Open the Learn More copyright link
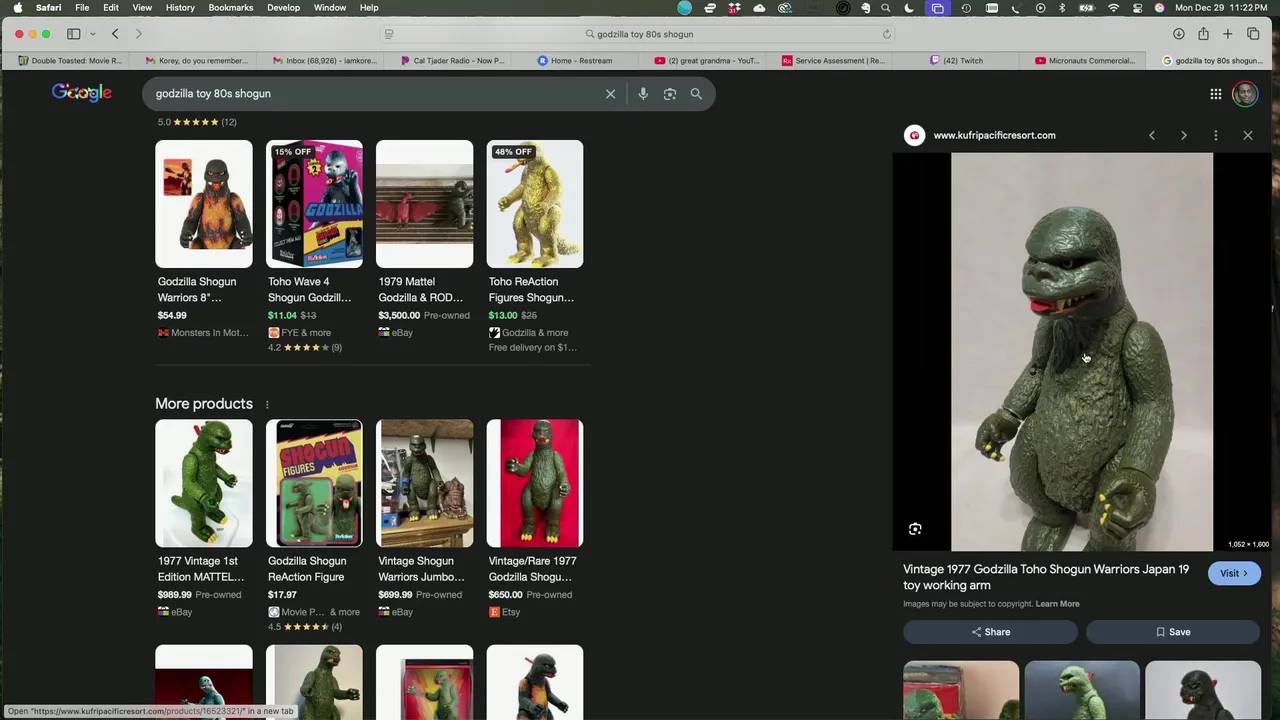 click(x=1057, y=604)
